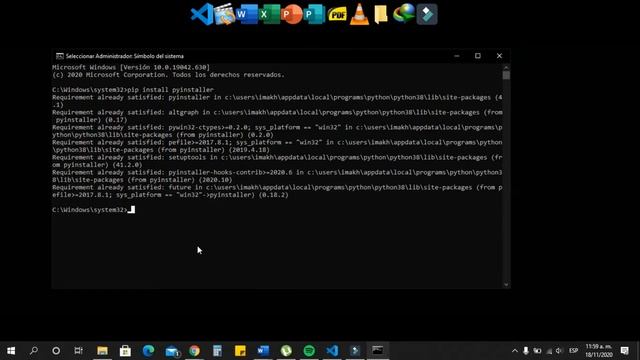Click the 'setuptools' requirement line
The image size is (640, 360).
coord(277,161)
